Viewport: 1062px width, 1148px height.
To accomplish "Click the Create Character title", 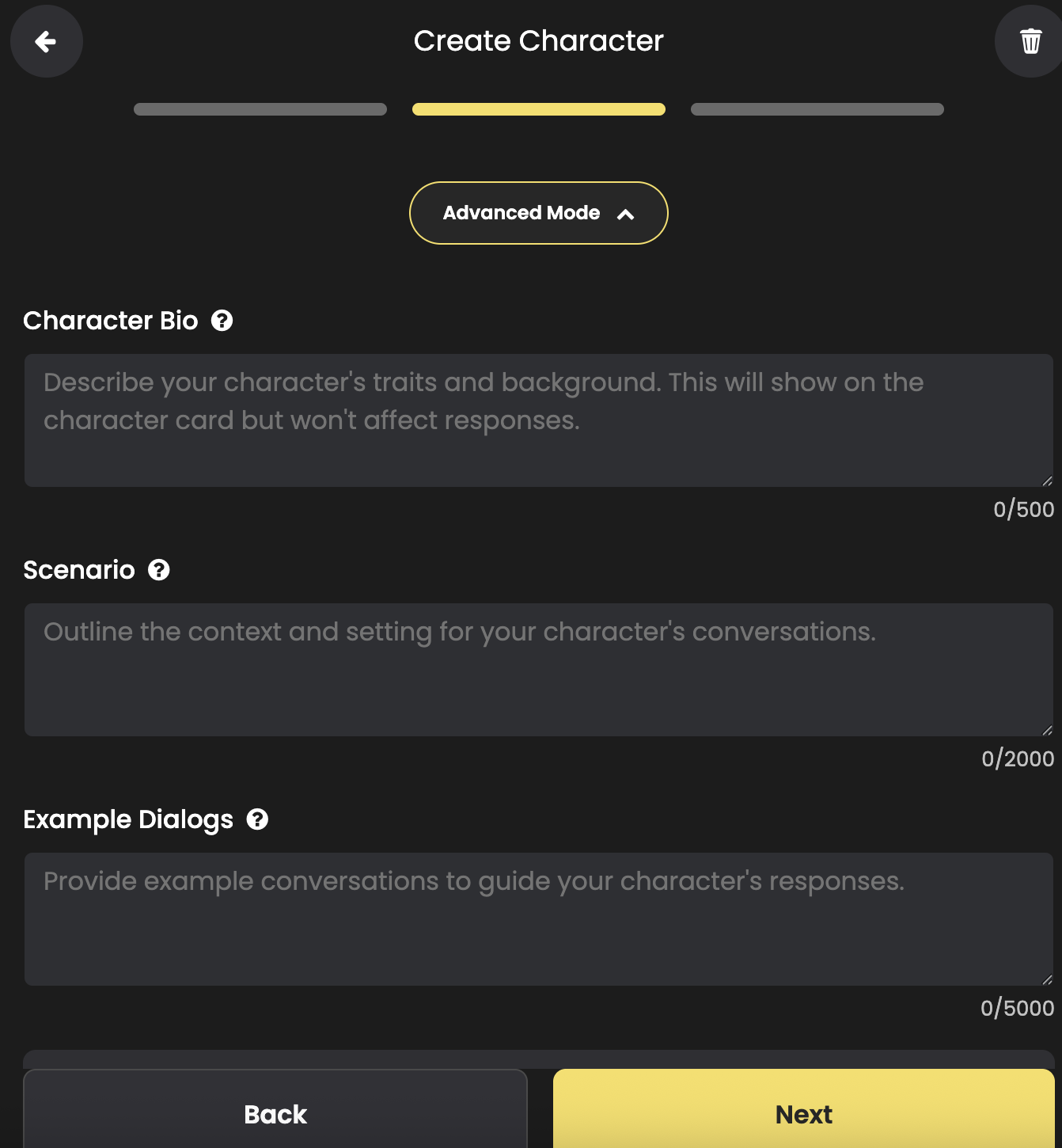I will click(x=538, y=41).
